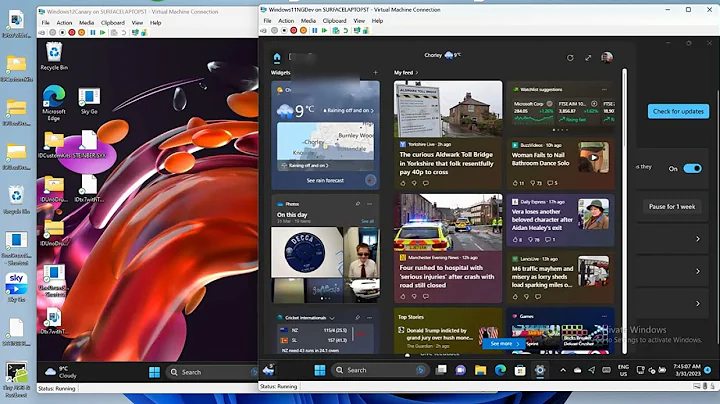Open Help menu in Windows11NGDev window
This screenshot has width=720, height=404.
pos(377,21)
